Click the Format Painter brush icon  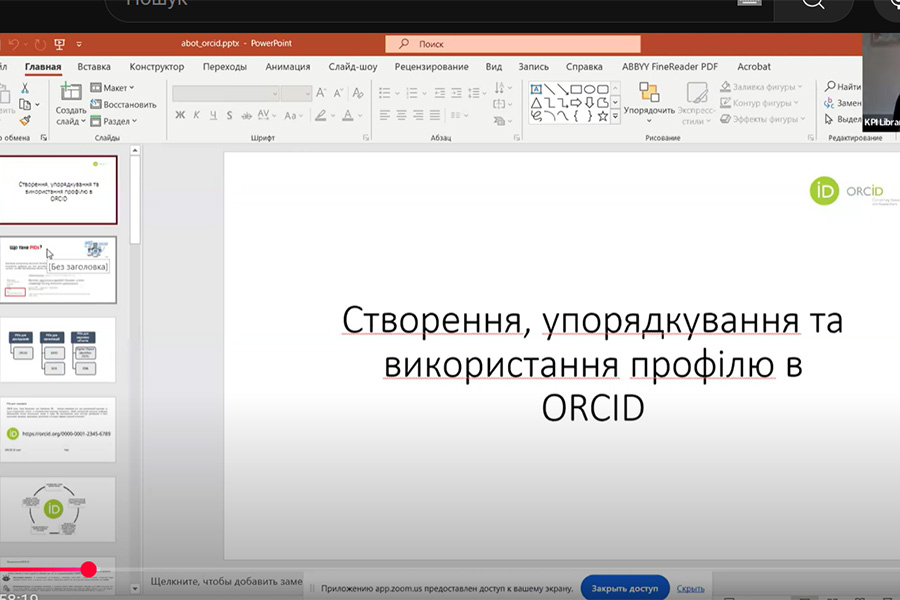tap(25, 121)
